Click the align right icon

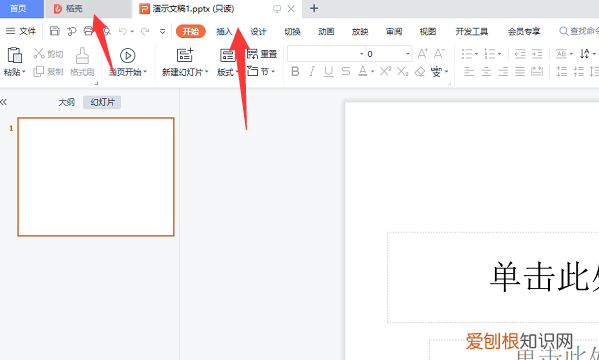(503, 71)
